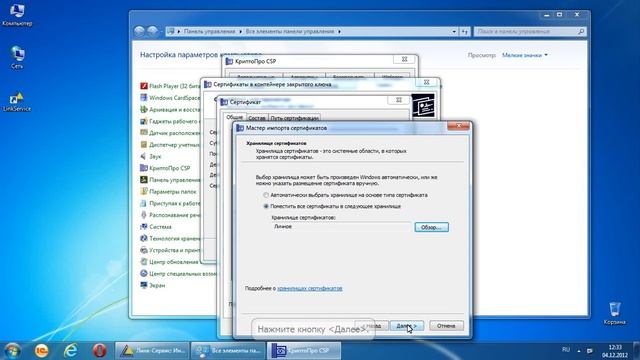Viewport: 640px width, 360px height.
Task: Launch the 1C icon on the taskbar
Action: [41, 351]
